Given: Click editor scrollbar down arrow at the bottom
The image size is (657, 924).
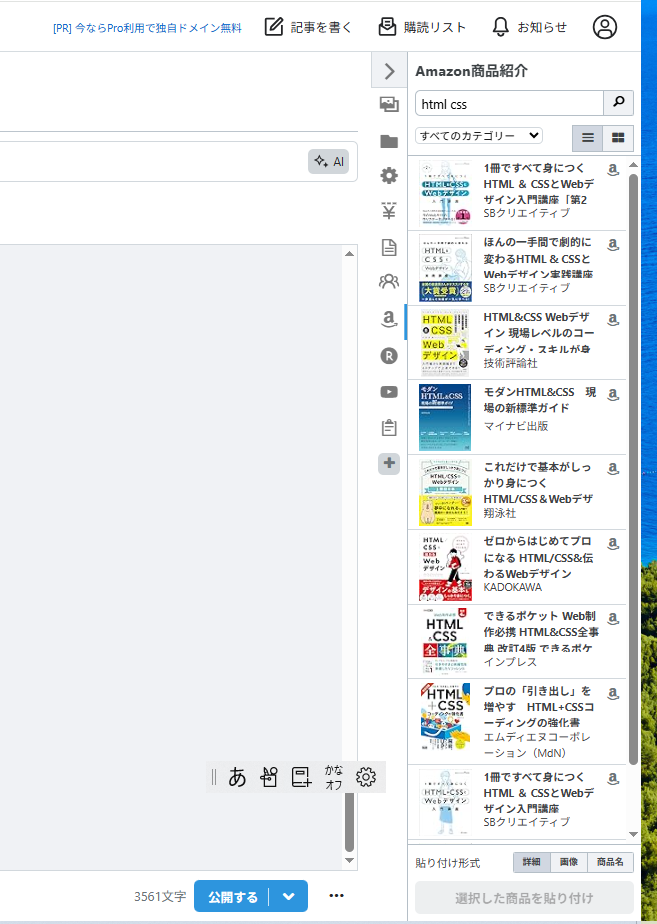Looking at the screenshot, I should [349, 860].
